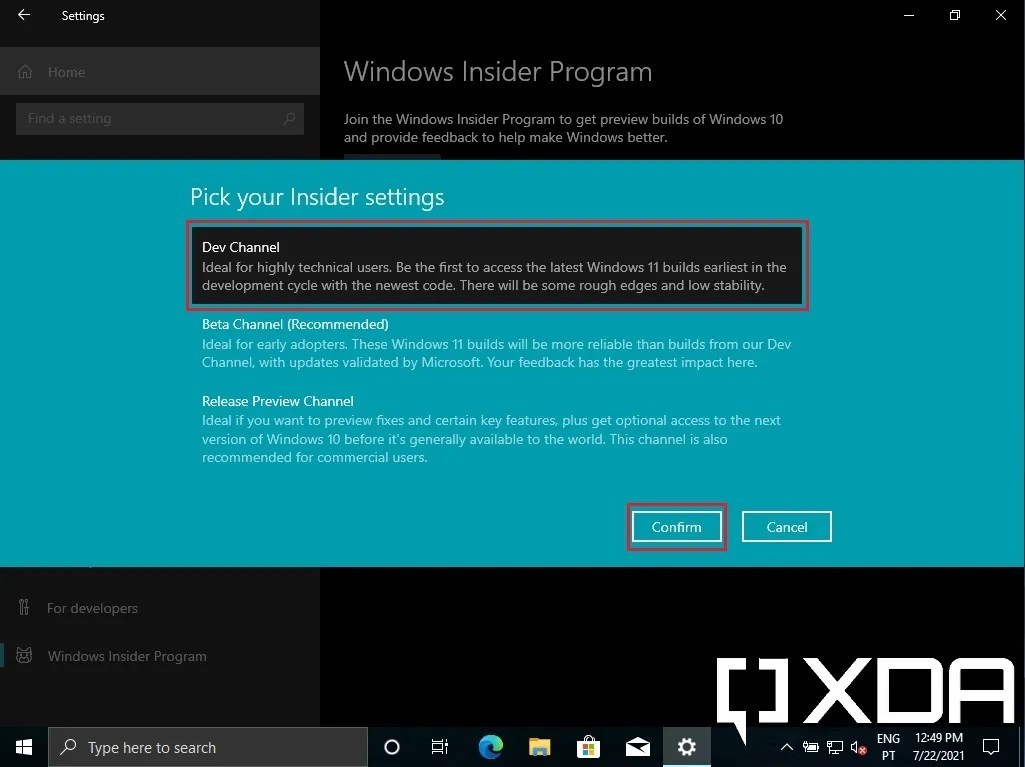
Task: Open the Windows Insider Program sidebar icon
Action: (x=24, y=655)
